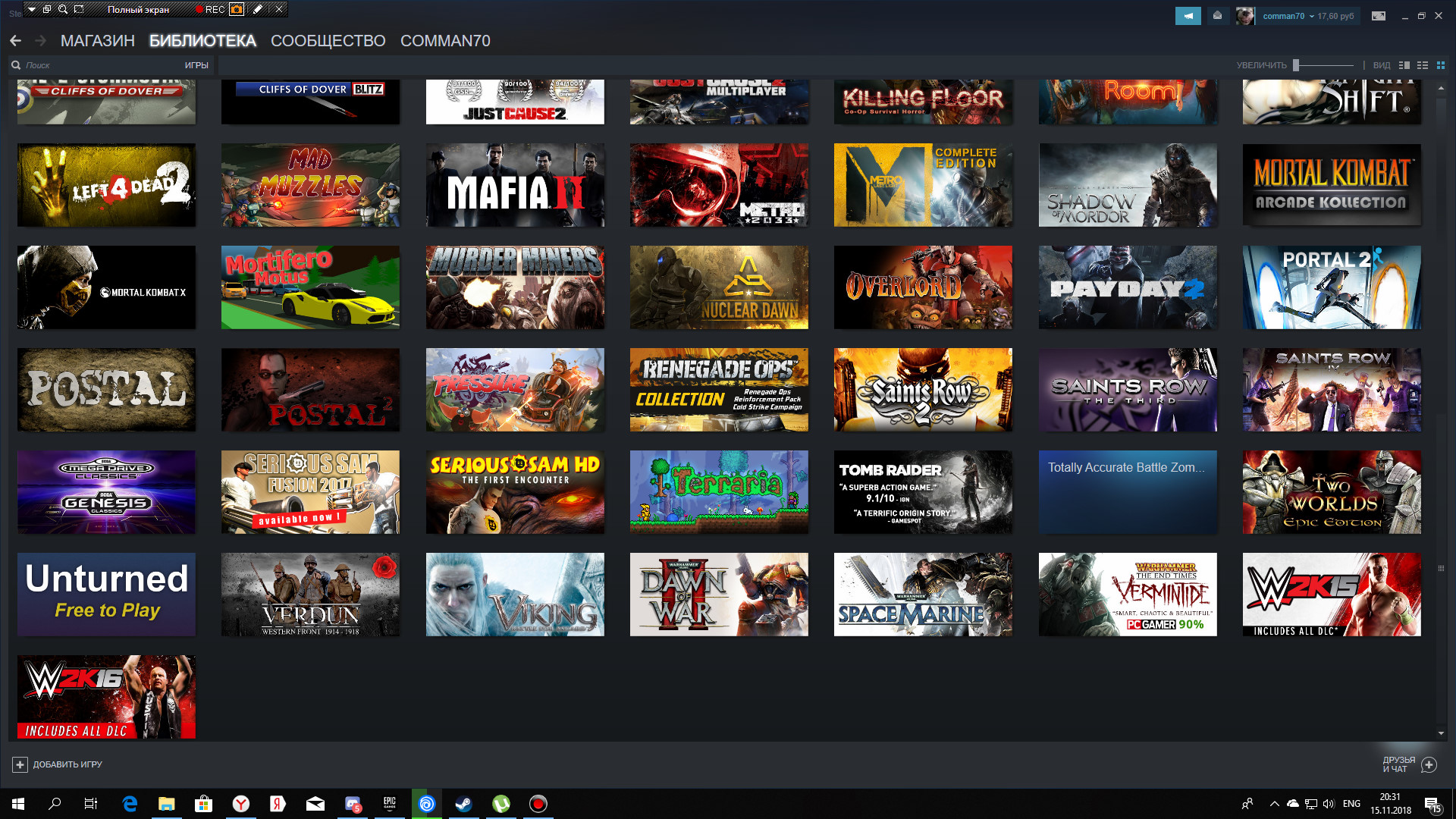Image resolution: width=1456 pixels, height=819 pixels.
Task: Click the recorder overlay dropdown arrow
Action: pyautogui.click(x=32, y=9)
